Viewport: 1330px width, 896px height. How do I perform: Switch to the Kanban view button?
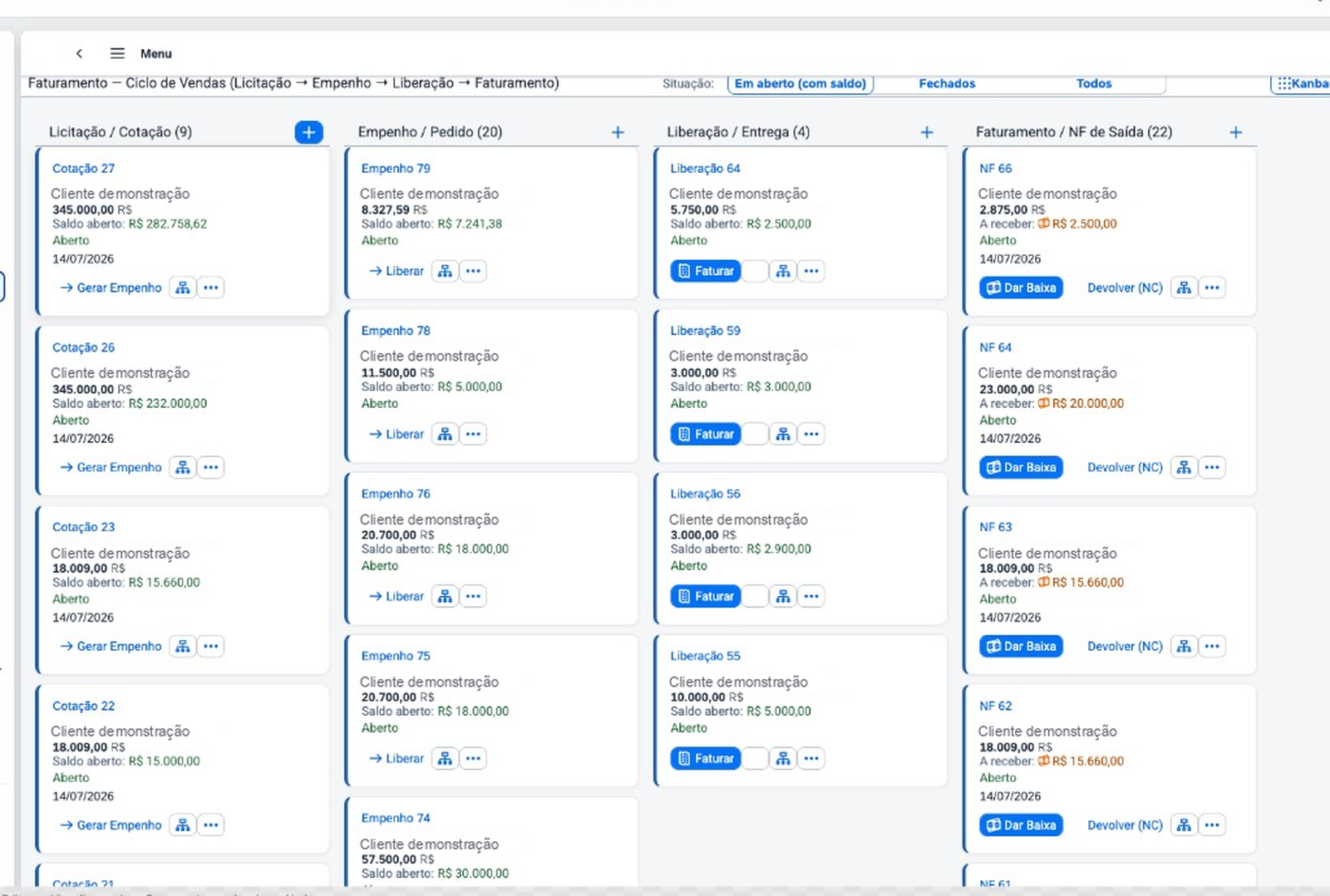coord(1302,84)
